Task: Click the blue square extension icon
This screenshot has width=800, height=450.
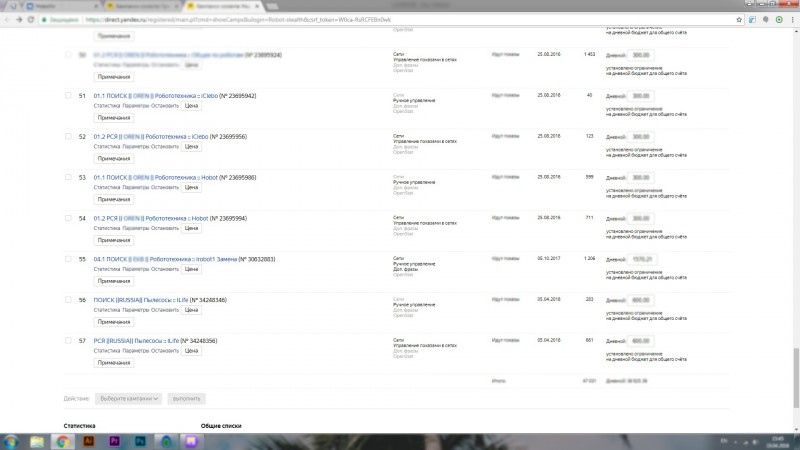Action: pyautogui.click(x=753, y=19)
